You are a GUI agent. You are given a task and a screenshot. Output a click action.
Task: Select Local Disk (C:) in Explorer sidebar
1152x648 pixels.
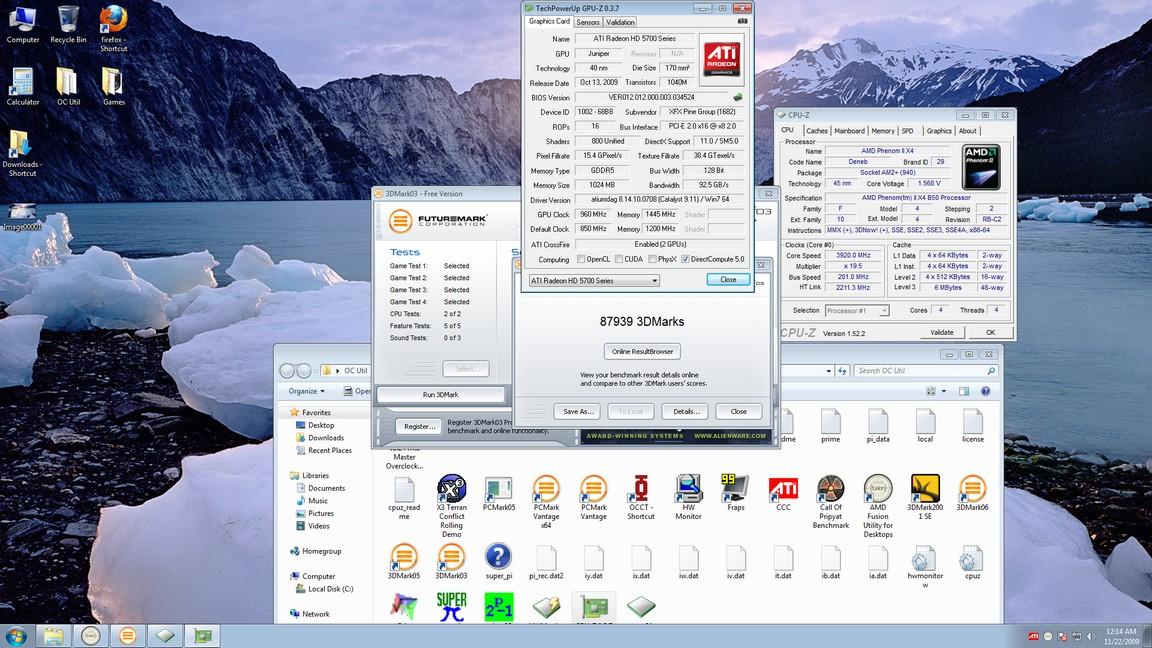tap(324, 588)
